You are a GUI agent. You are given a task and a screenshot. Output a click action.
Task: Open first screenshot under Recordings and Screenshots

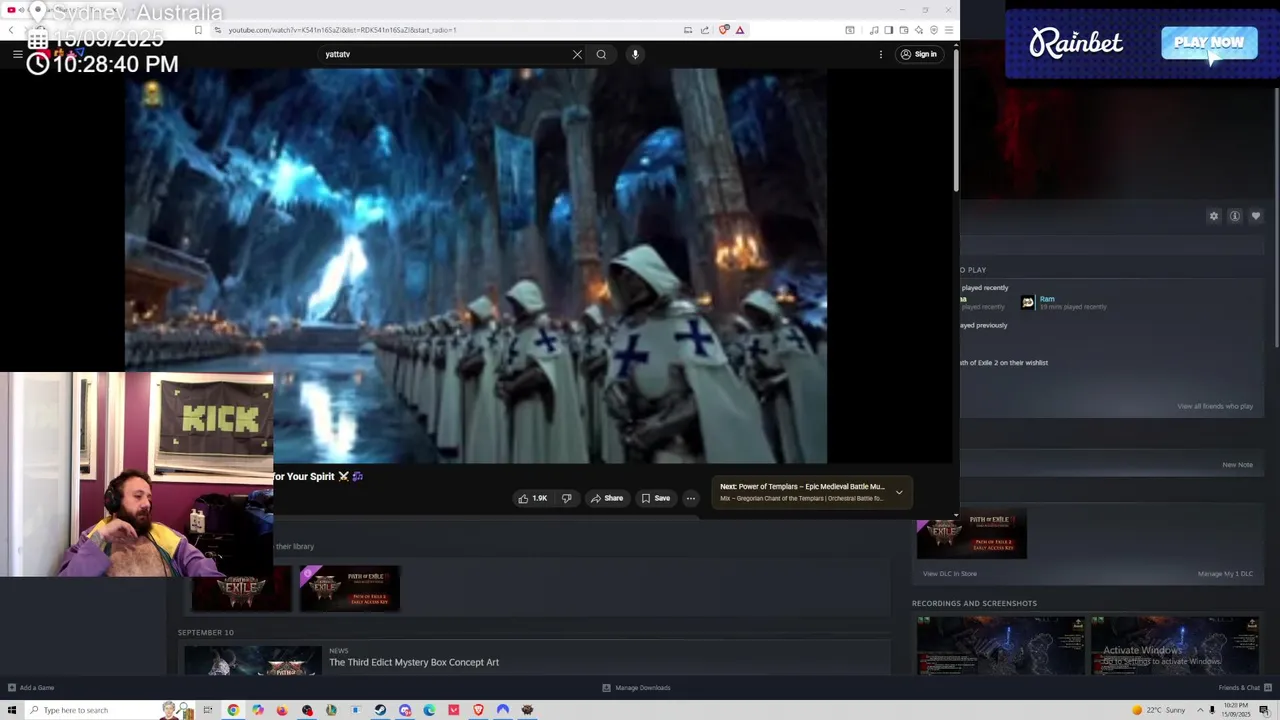pyautogui.click(x=1001, y=646)
